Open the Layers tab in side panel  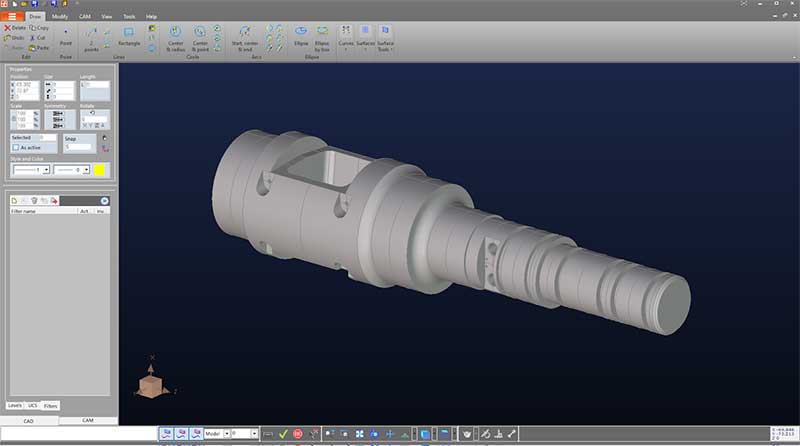point(15,405)
